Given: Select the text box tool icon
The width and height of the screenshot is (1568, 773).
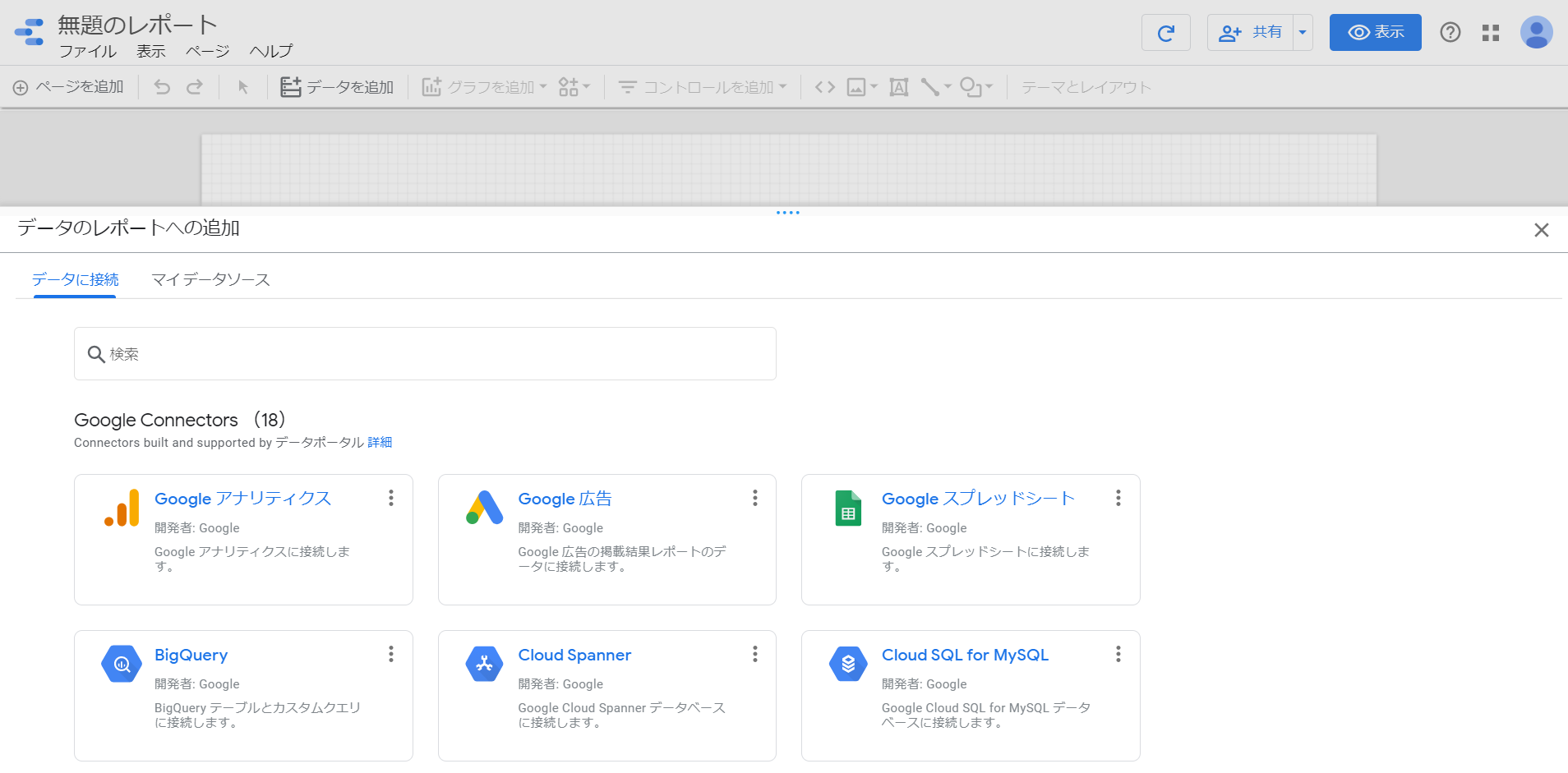Looking at the screenshot, I should tap(899, 87).
